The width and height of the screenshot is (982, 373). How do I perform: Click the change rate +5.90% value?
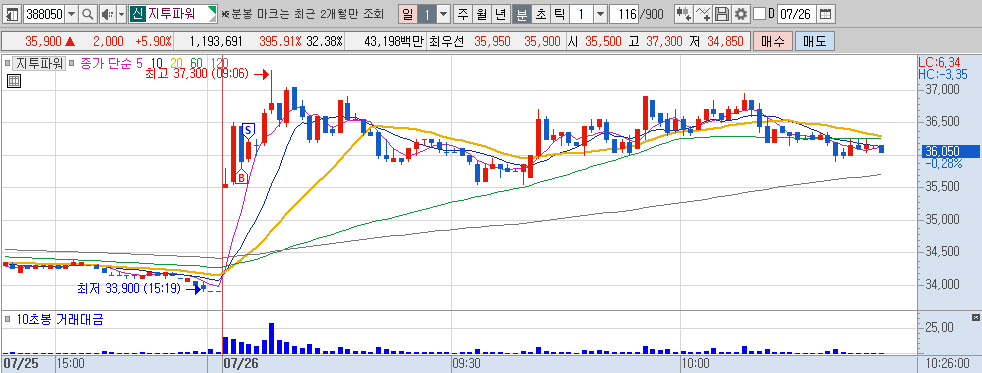[x=153, y=42]
